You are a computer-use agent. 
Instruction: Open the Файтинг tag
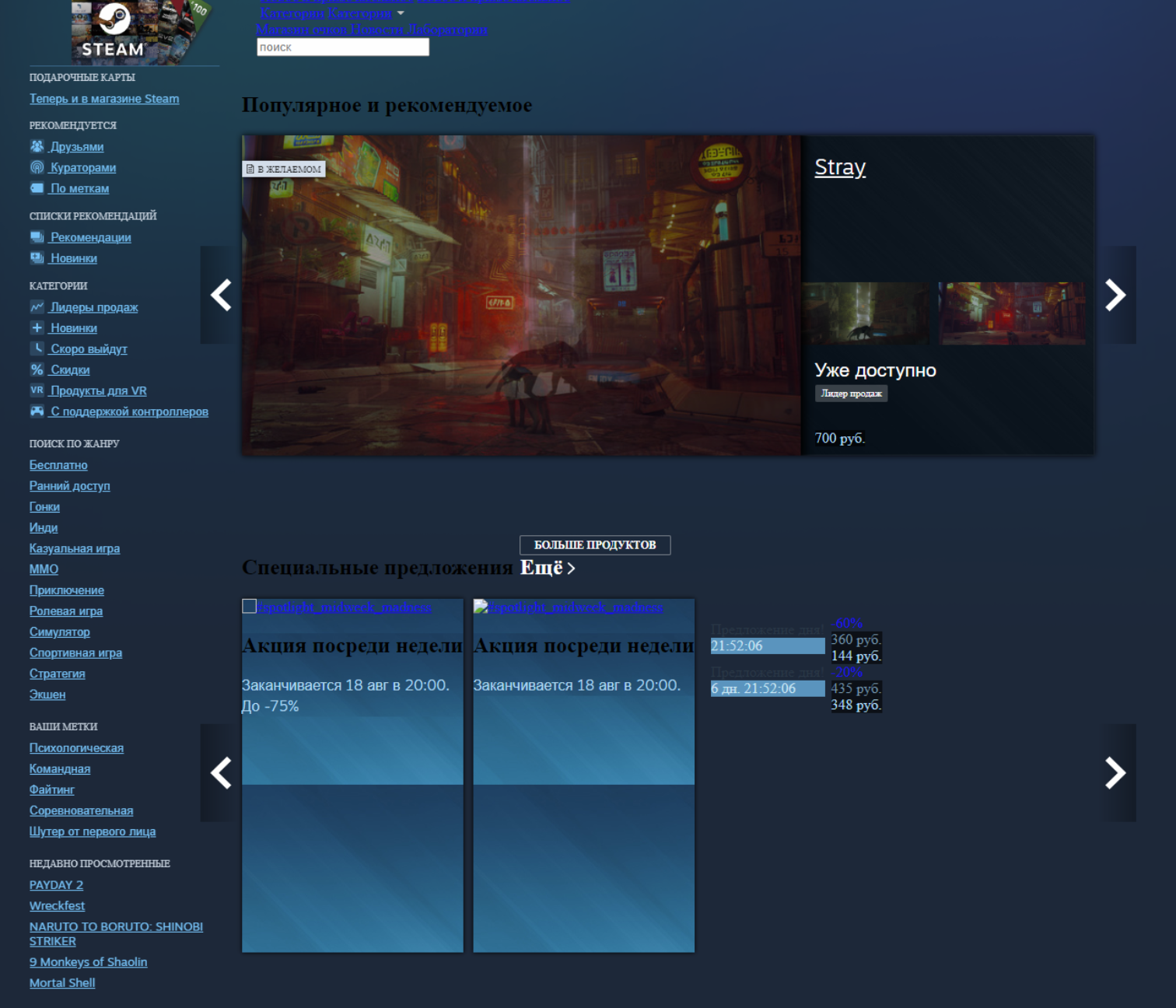(52, 789)
